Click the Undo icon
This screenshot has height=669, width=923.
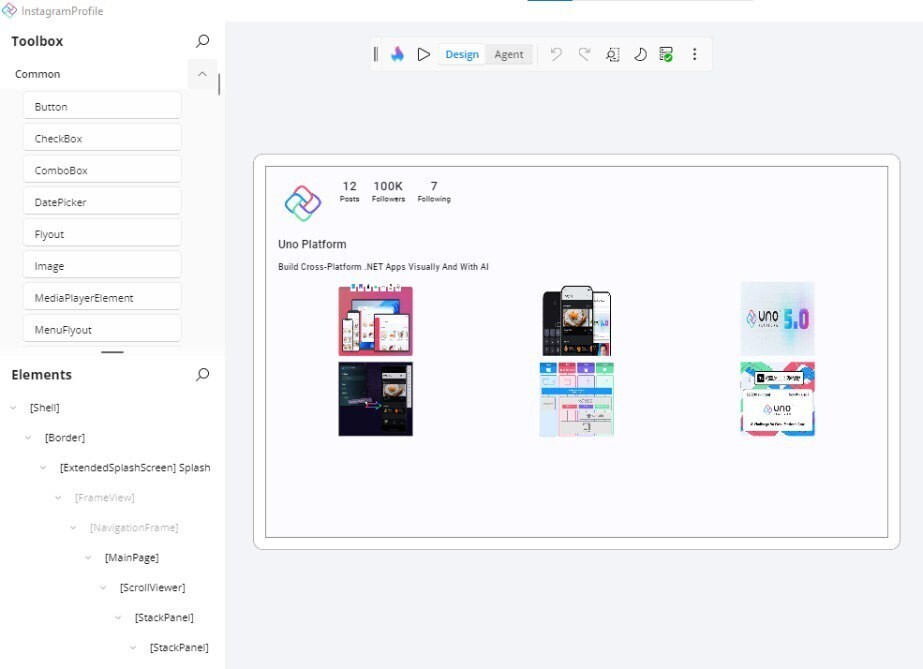point(557,54)
